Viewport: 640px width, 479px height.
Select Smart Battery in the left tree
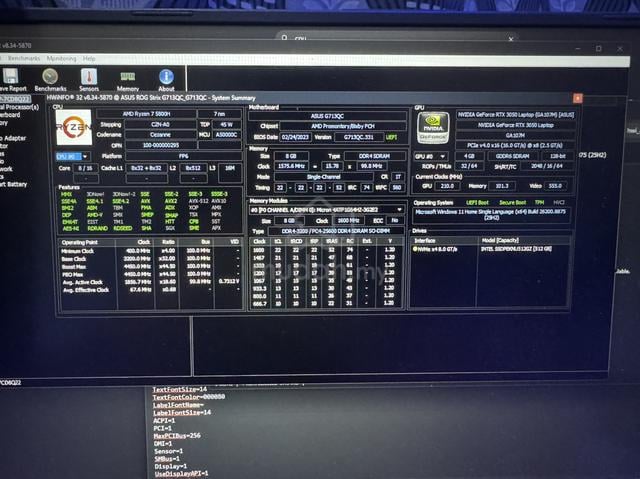14,184
